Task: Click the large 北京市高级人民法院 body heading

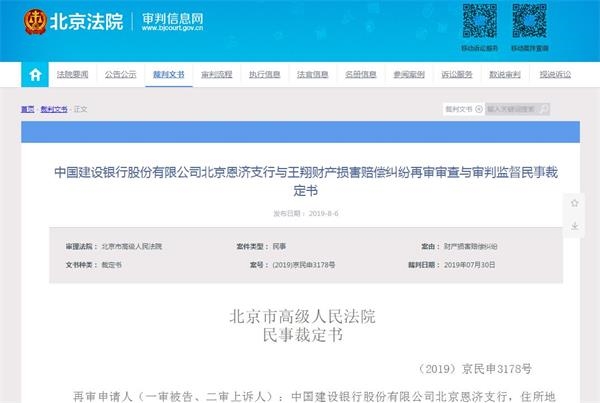Action: (x=302, y=317)
